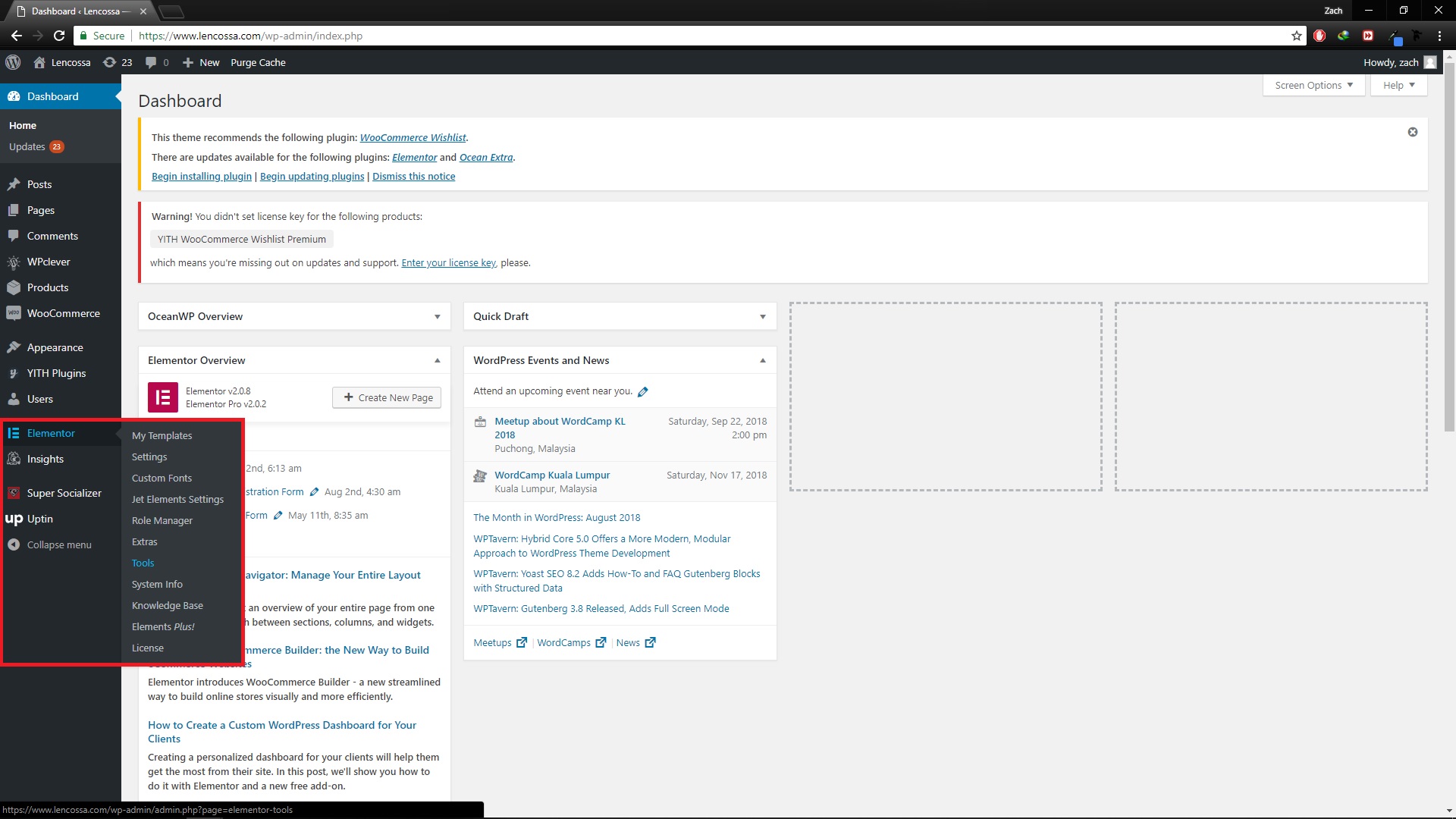The image size is (1456, 819).
Task: Open the WordPress logo menu
Action: click(13, 62)
